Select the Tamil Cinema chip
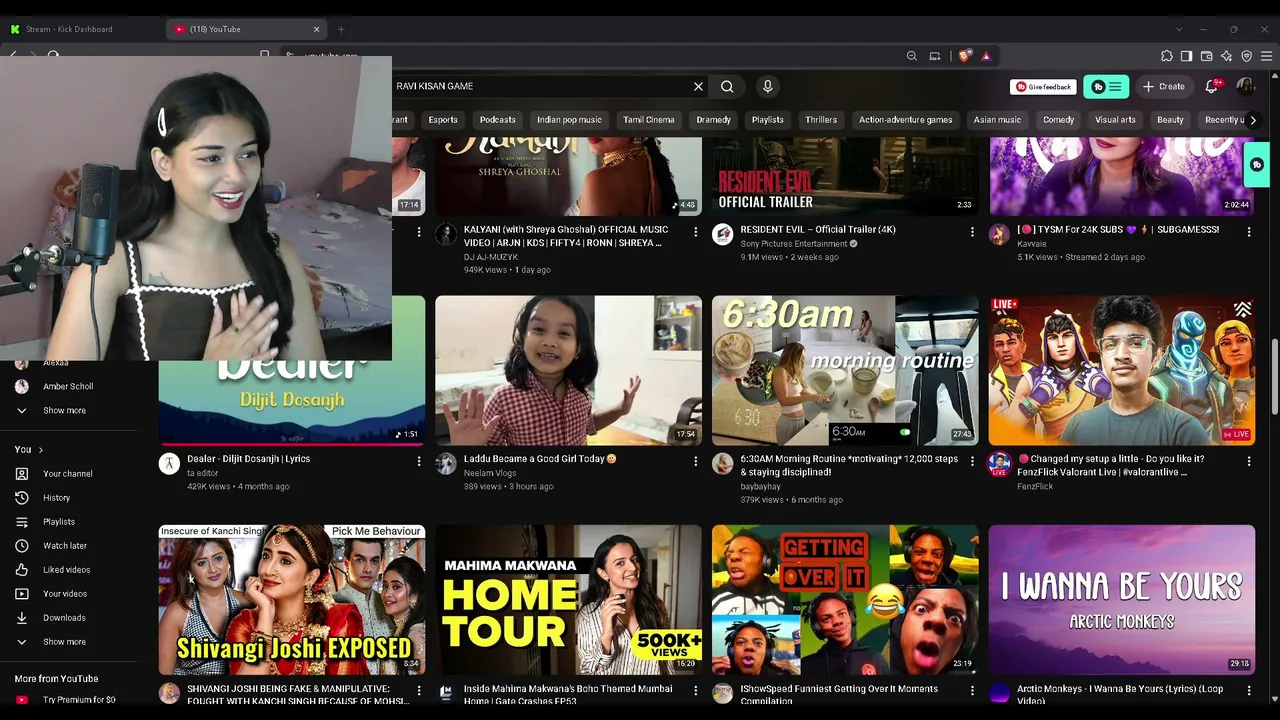 click(649, 120)
